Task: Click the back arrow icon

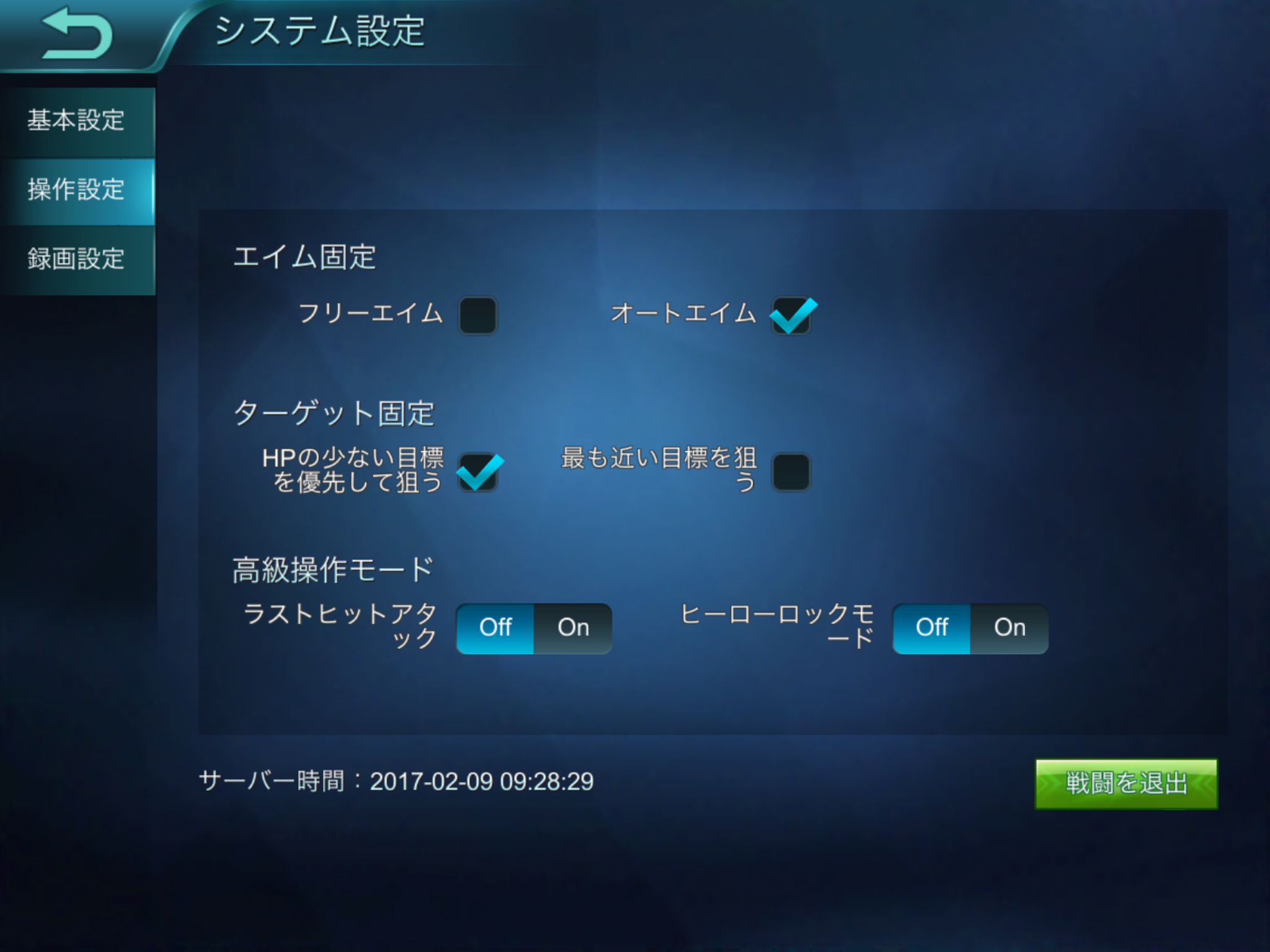Action: click(77, 33)
